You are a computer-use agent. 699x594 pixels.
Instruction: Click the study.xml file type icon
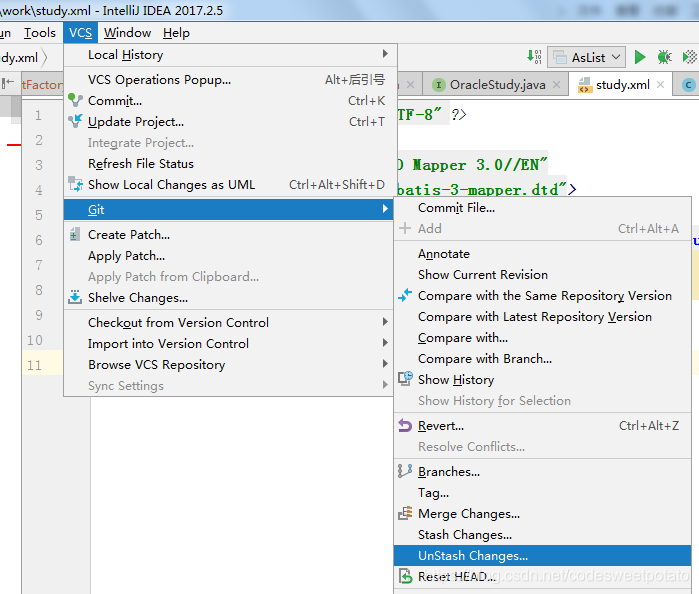[x=585, y=85]
